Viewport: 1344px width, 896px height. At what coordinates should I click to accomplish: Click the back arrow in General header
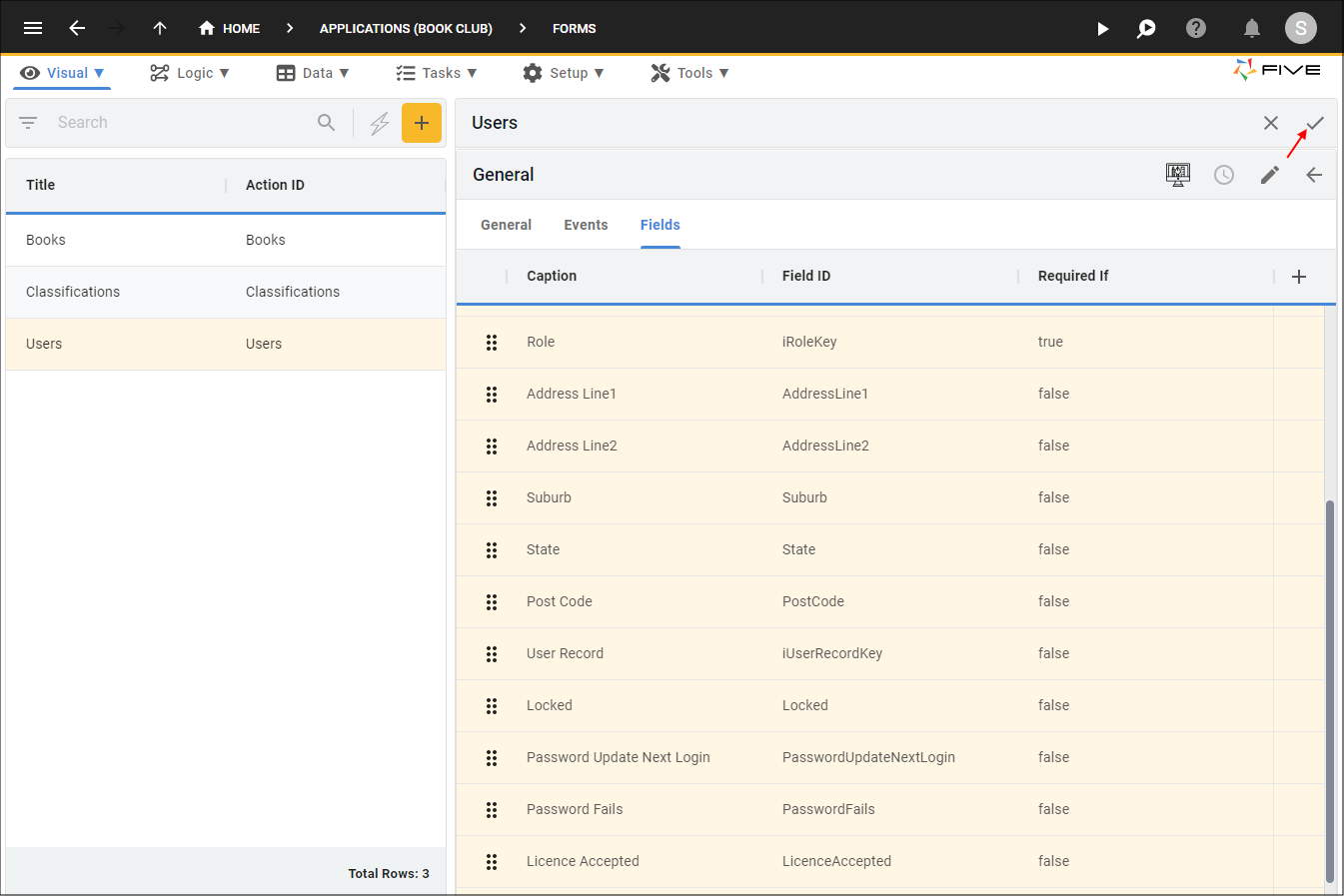1314,175
